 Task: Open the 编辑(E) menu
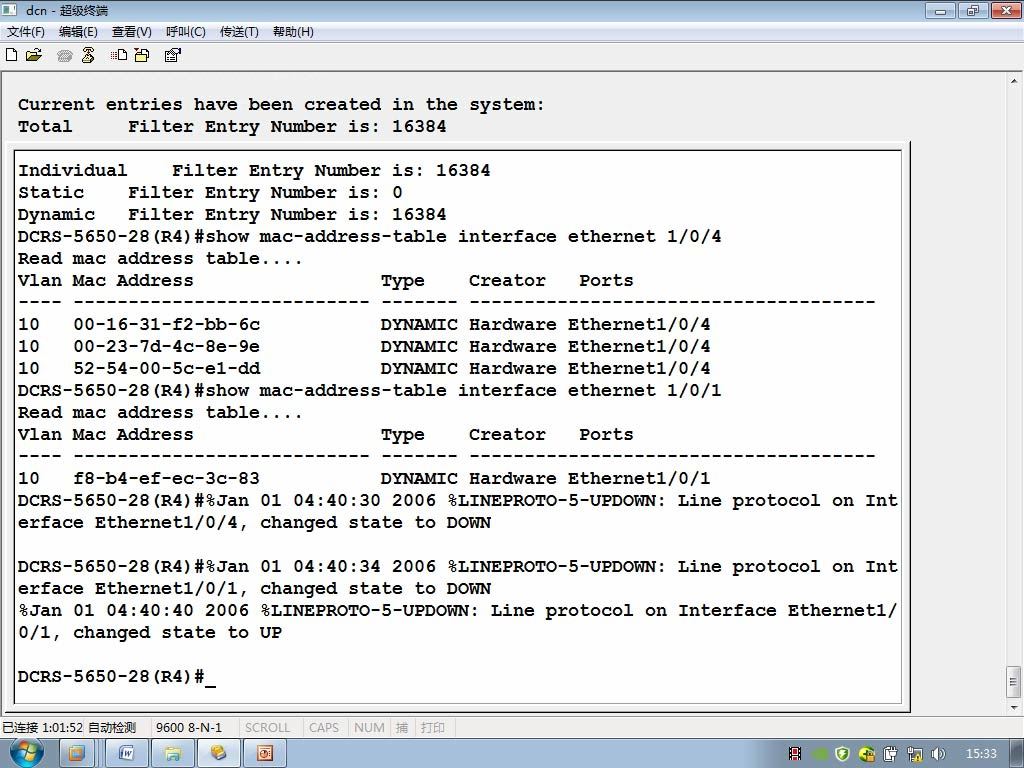[78, 31]
